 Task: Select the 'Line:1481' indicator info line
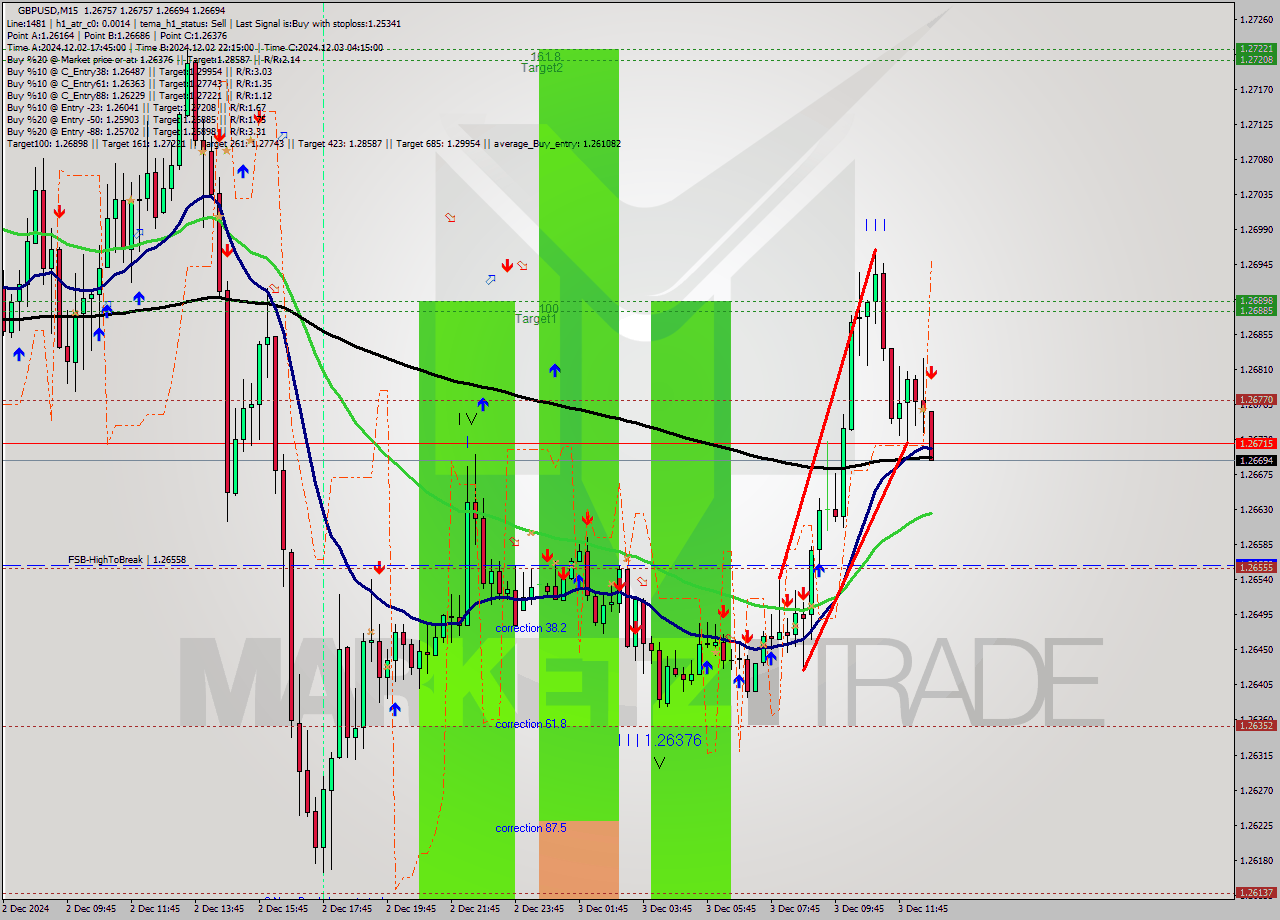[204, 23]
